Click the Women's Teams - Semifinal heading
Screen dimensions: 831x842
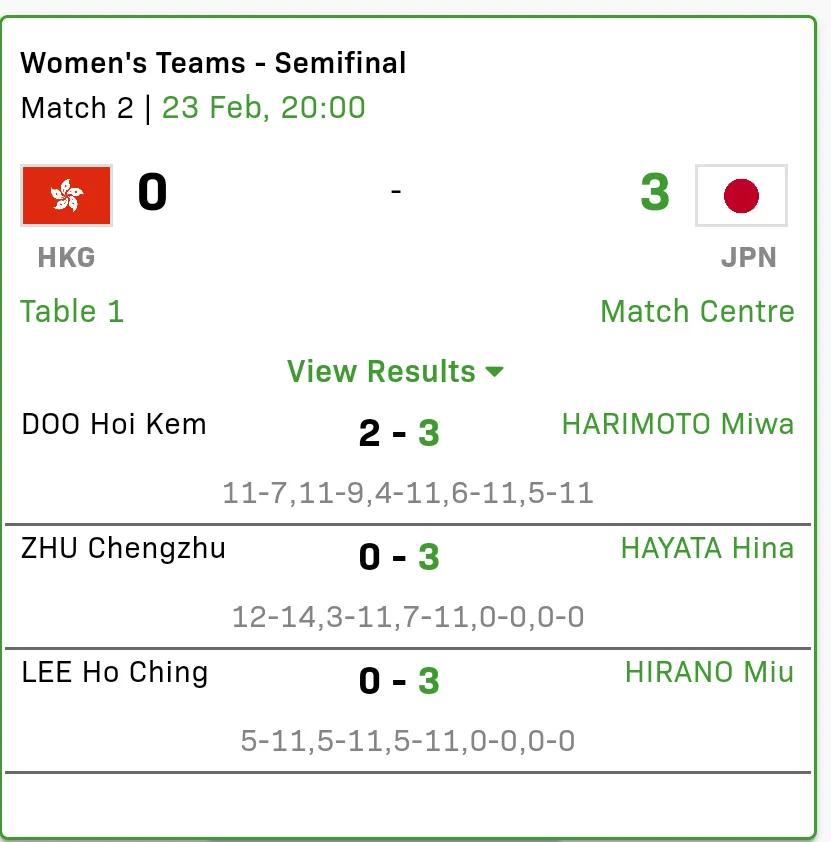pos(213,63)
